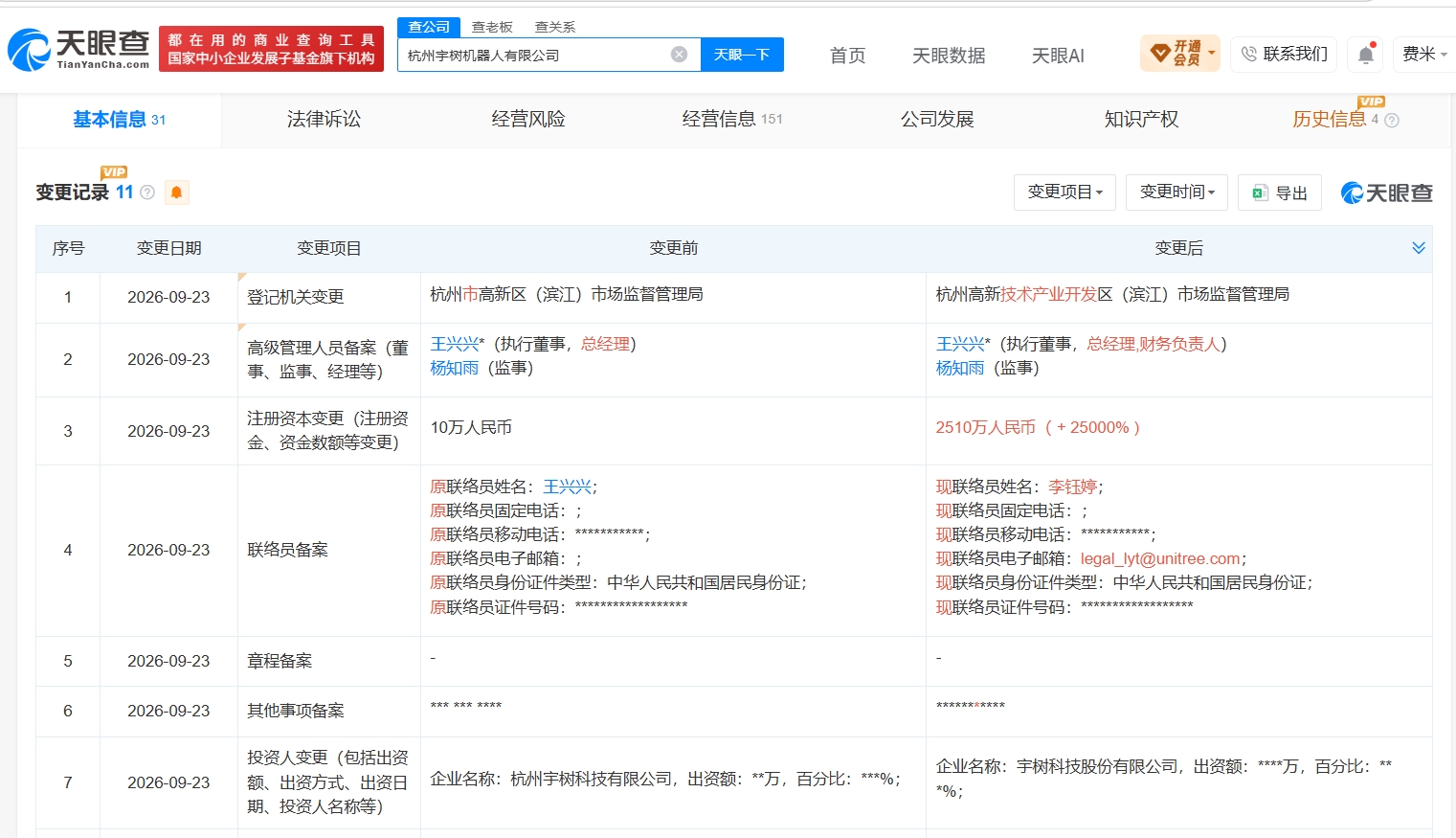Open 王兴兴 link in 变更前 column row 2
1456x838 pixels.
[x=455, y=344]
